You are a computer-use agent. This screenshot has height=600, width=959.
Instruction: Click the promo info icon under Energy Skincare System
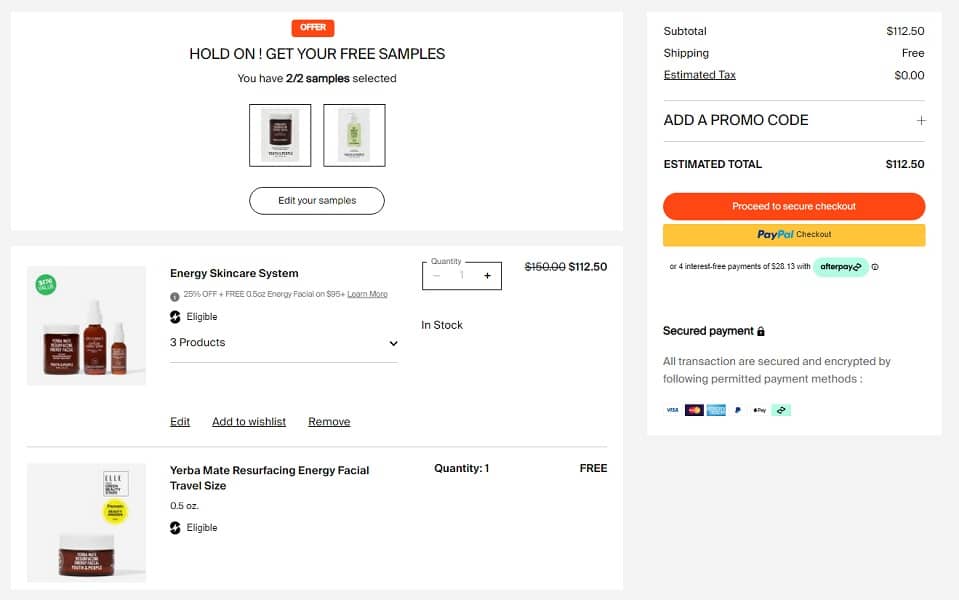[x=175, y=295]
